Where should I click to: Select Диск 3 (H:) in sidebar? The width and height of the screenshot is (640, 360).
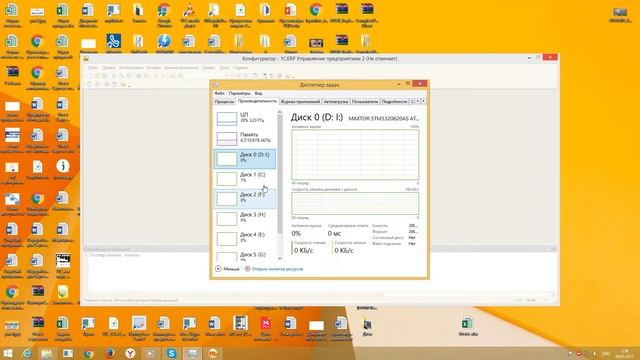coord(245,218)
